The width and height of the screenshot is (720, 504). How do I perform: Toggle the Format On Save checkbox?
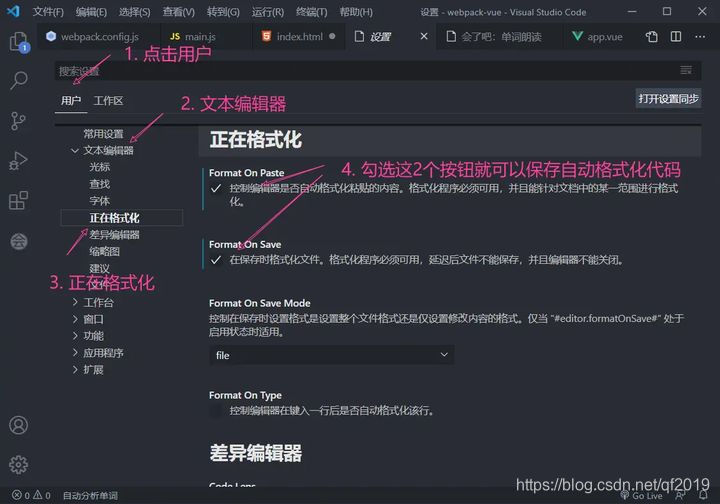(x=216, y=260)
